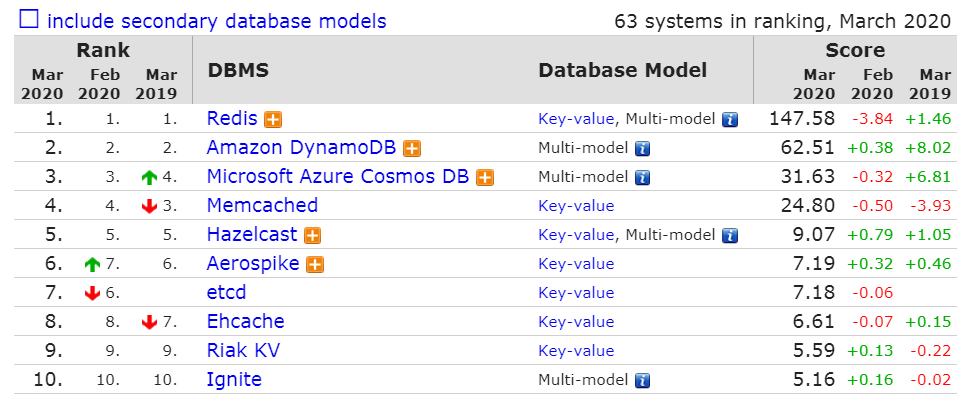Open the Ignite DBMS link
The width and height of the screenshot is (966, 399).
(x=234, y=379)
